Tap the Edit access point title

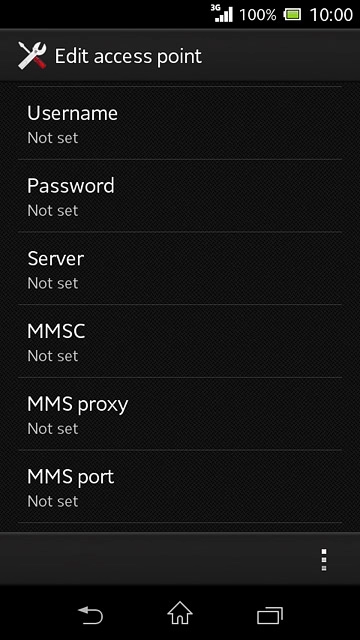click(x=128, y=57)
